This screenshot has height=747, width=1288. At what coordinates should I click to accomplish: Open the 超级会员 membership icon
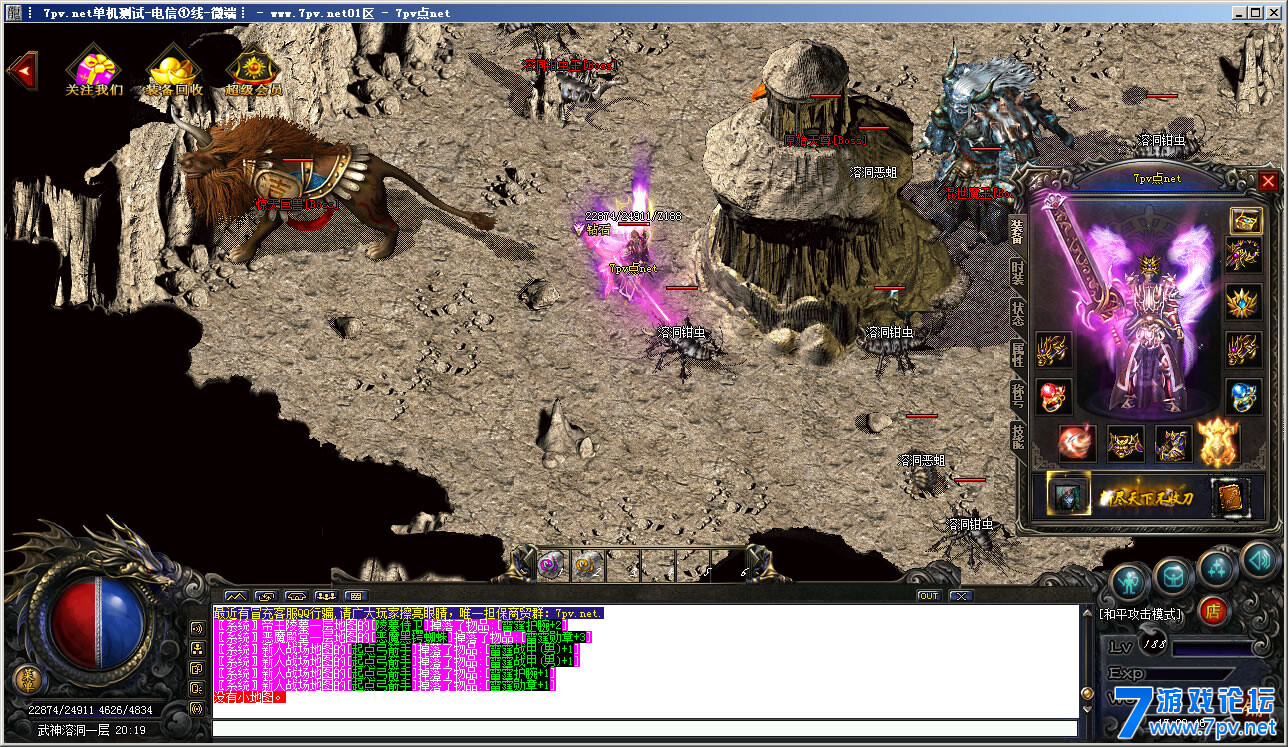click(253, 69)
